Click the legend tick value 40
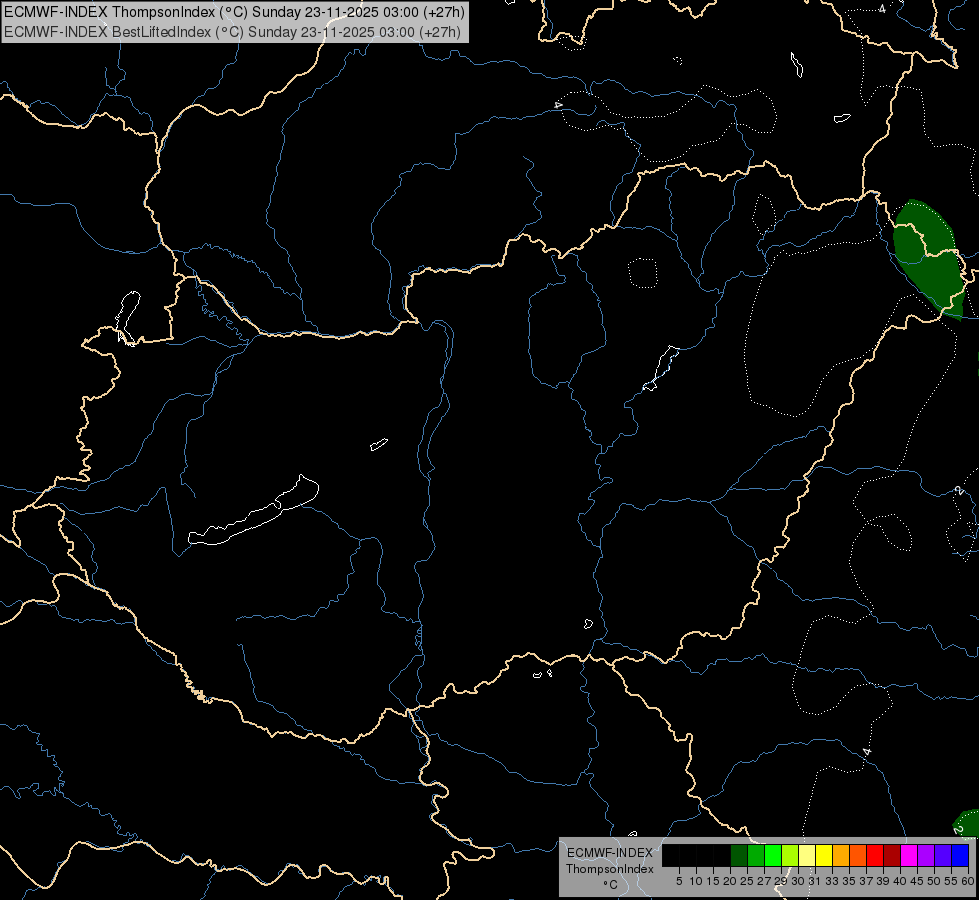This screenshot has width=979, height=900. pyautogui.click(x=900, y=881)
